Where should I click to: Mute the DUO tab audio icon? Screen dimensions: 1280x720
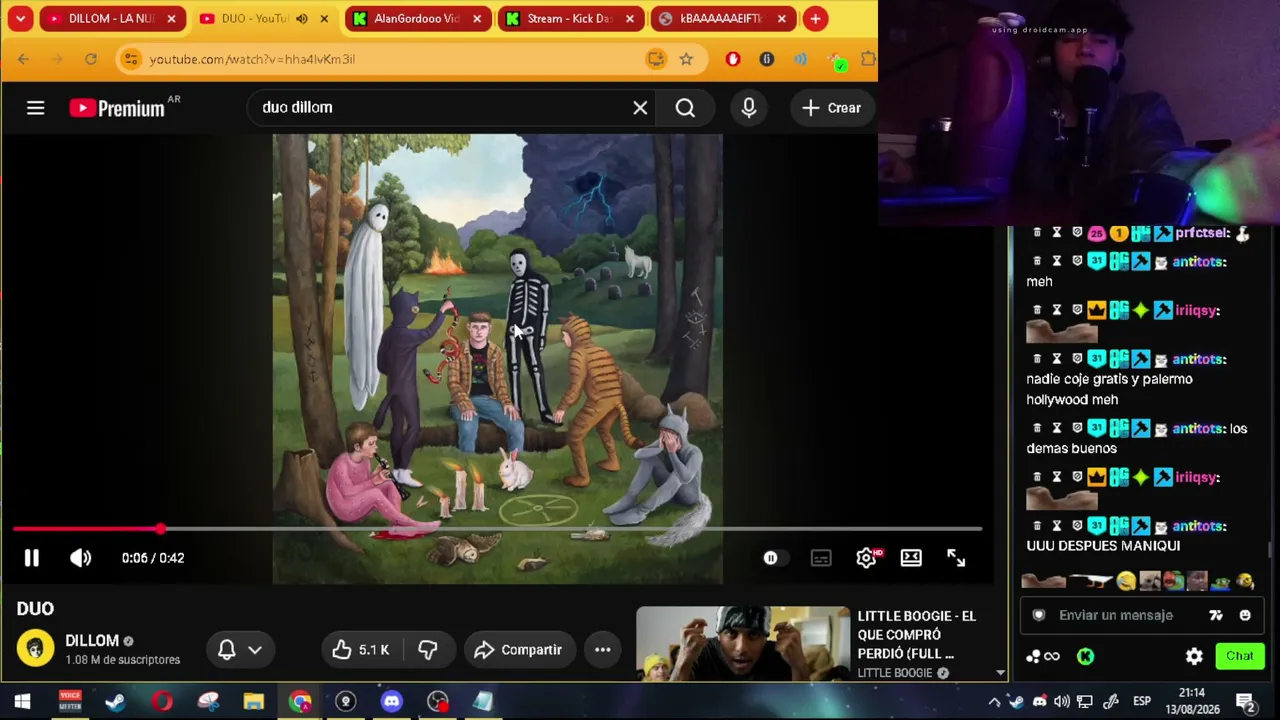tap(301, 19)
